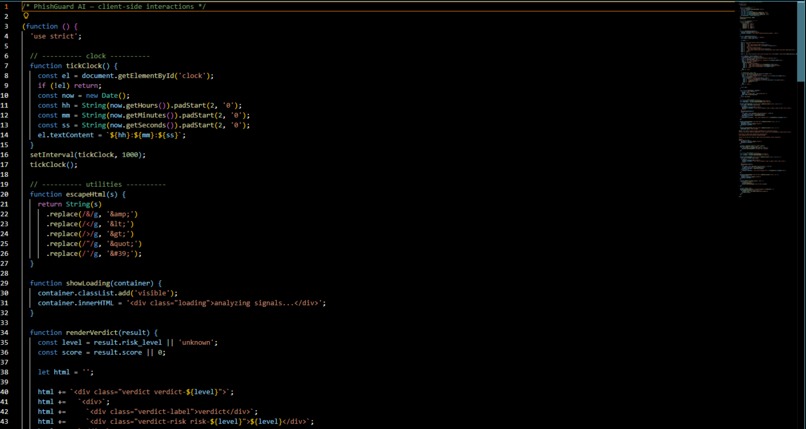Click the PhishGuard AI header comment
This screenshot has height=429, width=806.
114,7
